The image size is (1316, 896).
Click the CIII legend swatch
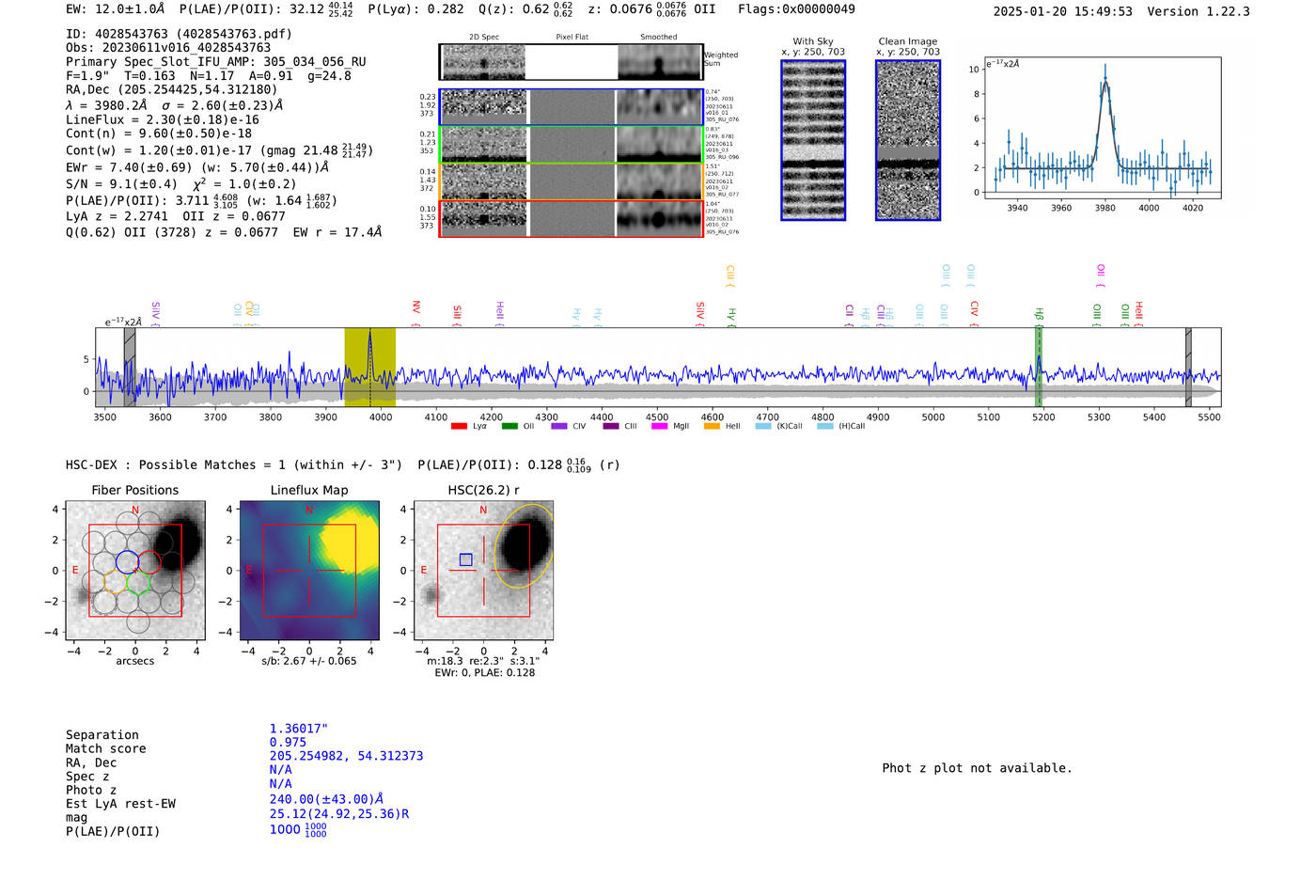611,427
